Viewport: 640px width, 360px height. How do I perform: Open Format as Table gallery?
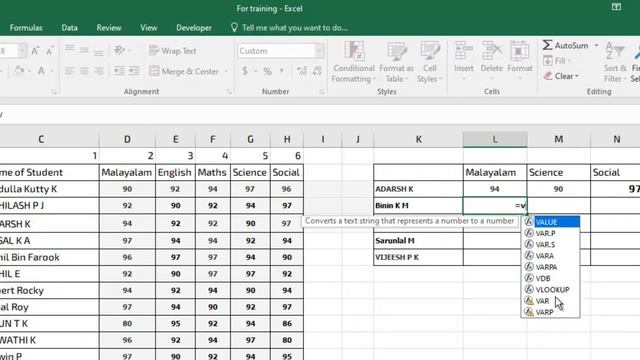[396, 62]
